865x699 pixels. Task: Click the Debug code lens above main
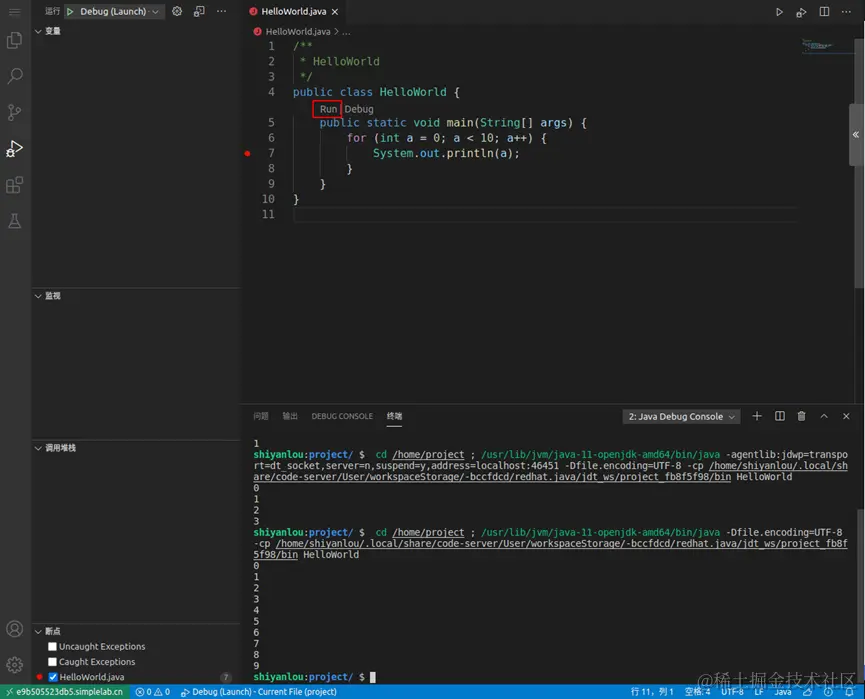pyautogui.click(x=359, y=109)
